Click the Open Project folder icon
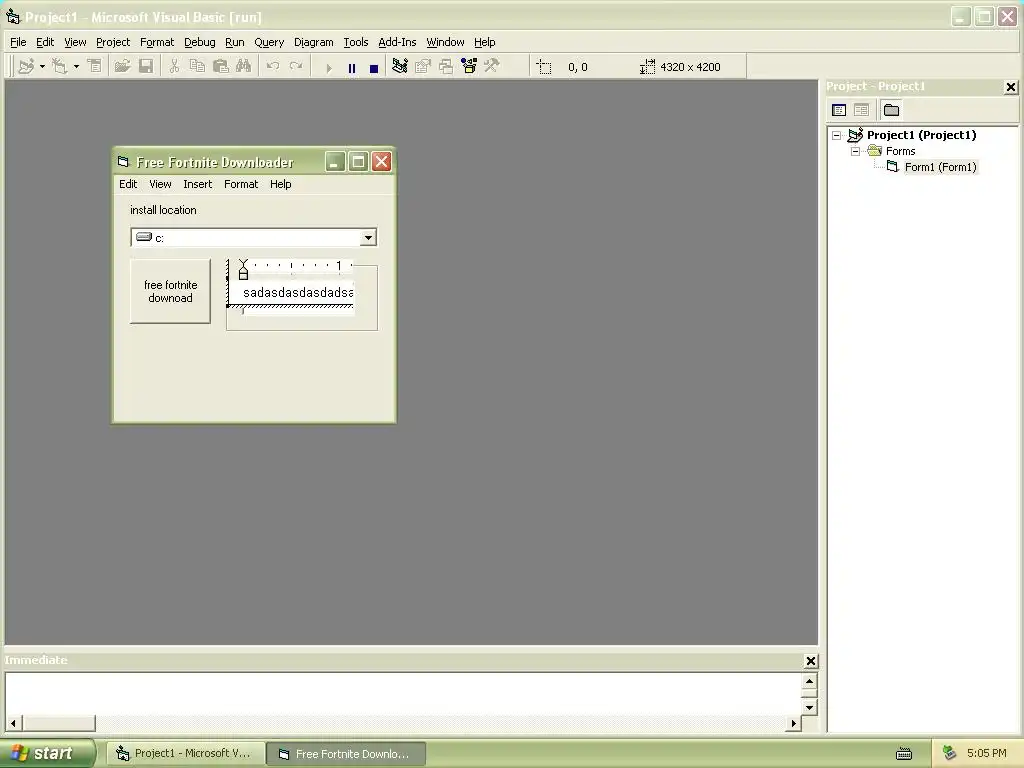1024x768 pixels. (122, 67)
